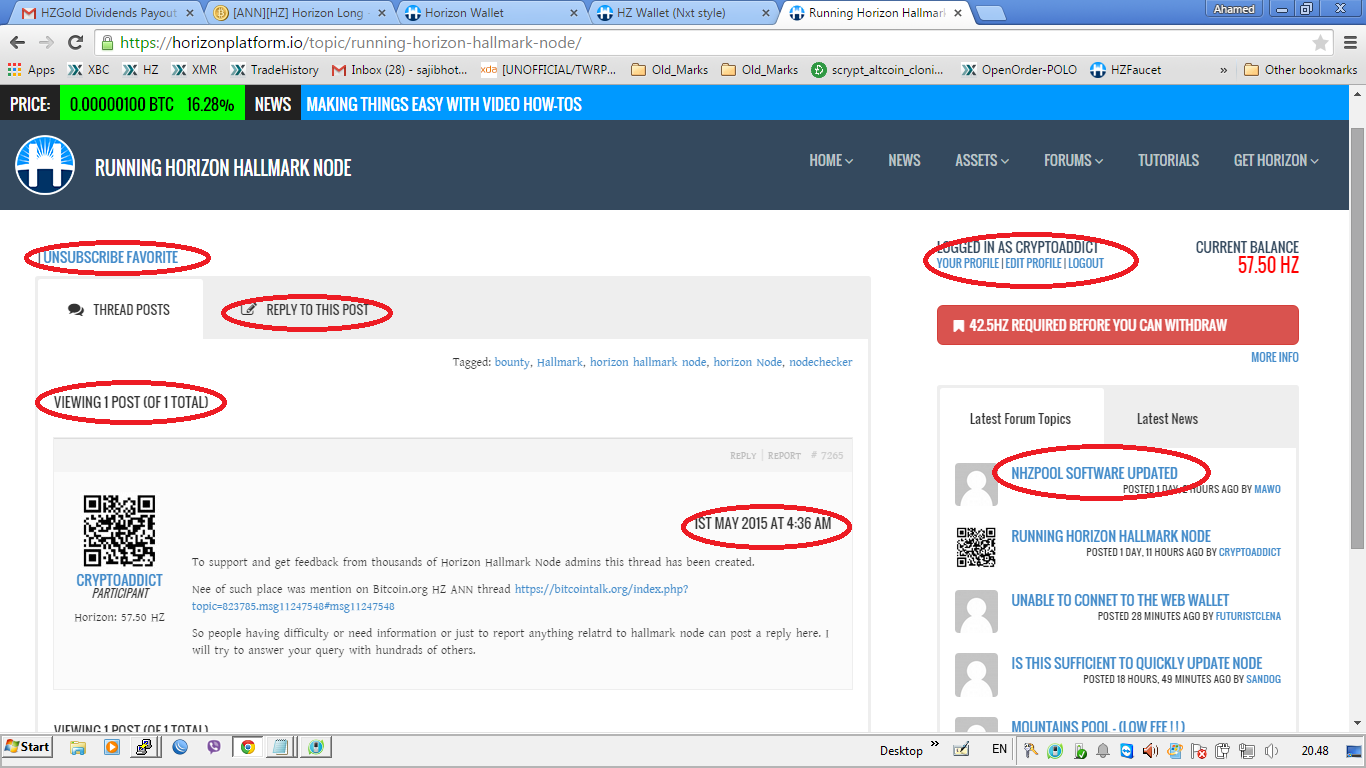1366x768 pixels.
Task: Click the More Info link
Action: [1275, 357]
